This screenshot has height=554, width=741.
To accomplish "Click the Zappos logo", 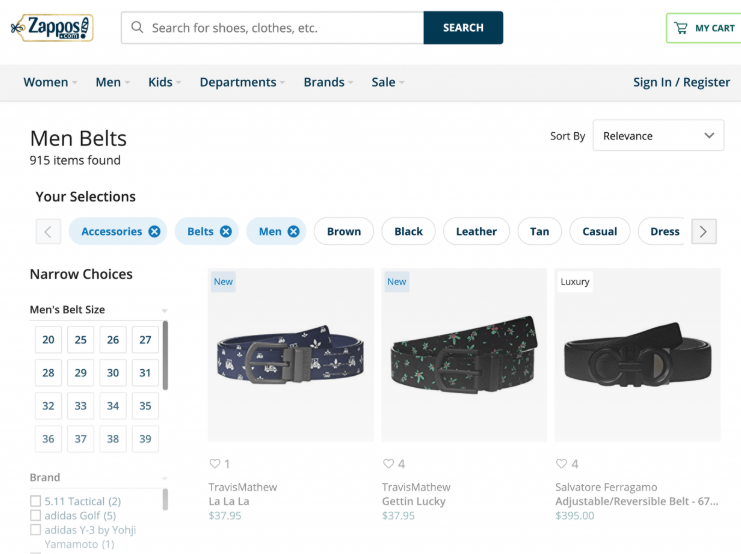I will 52,27.
